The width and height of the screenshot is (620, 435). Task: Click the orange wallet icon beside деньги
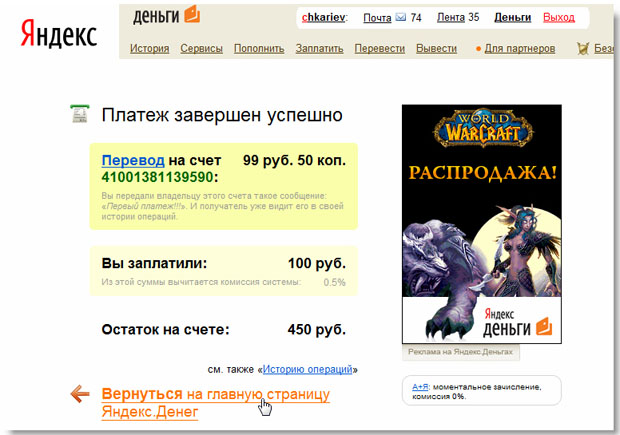click(x=192, y=14)
